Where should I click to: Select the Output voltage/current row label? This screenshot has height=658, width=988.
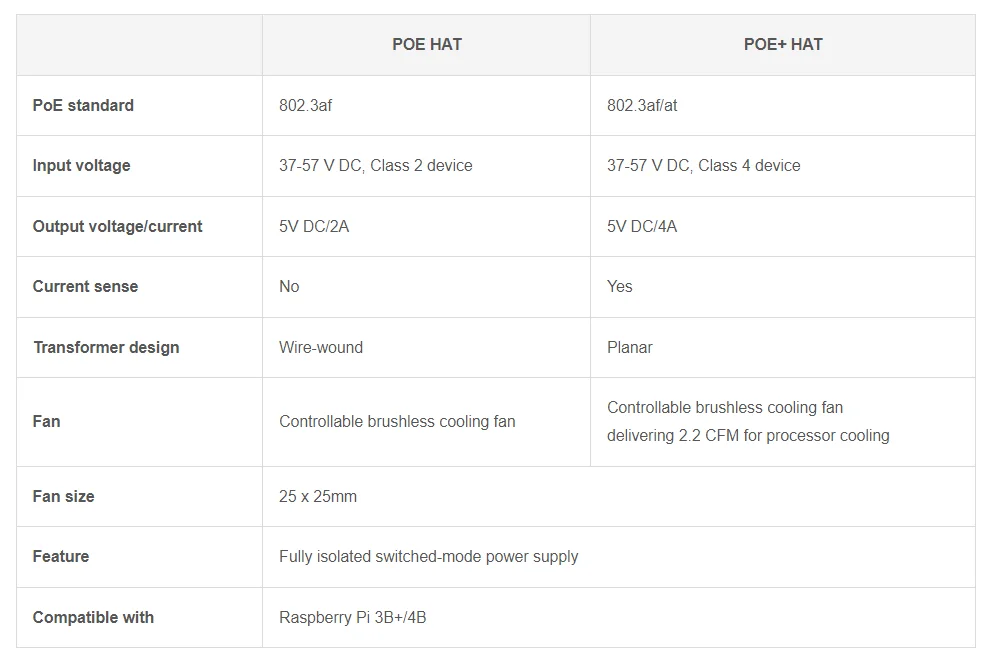click(x=117, y=226)
